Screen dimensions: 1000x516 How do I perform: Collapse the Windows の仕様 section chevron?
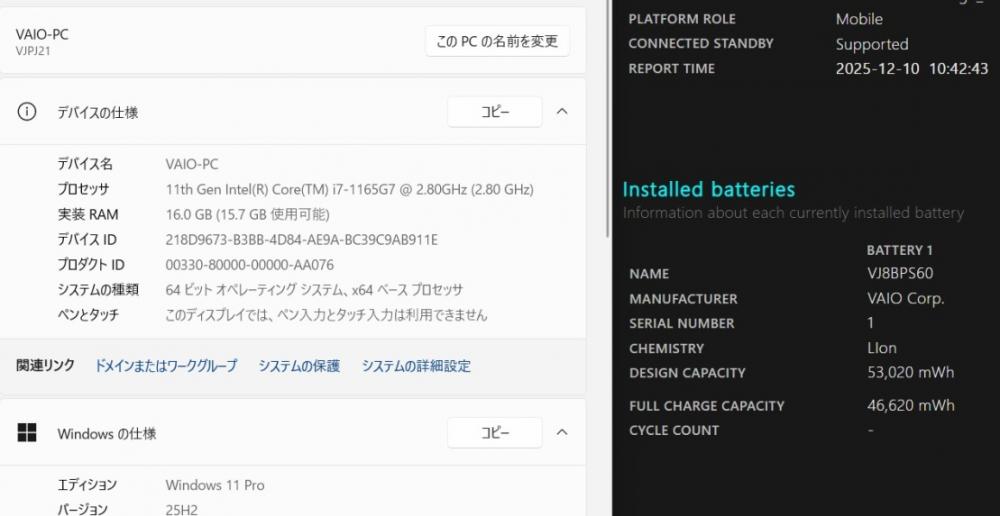coord(562,433)
